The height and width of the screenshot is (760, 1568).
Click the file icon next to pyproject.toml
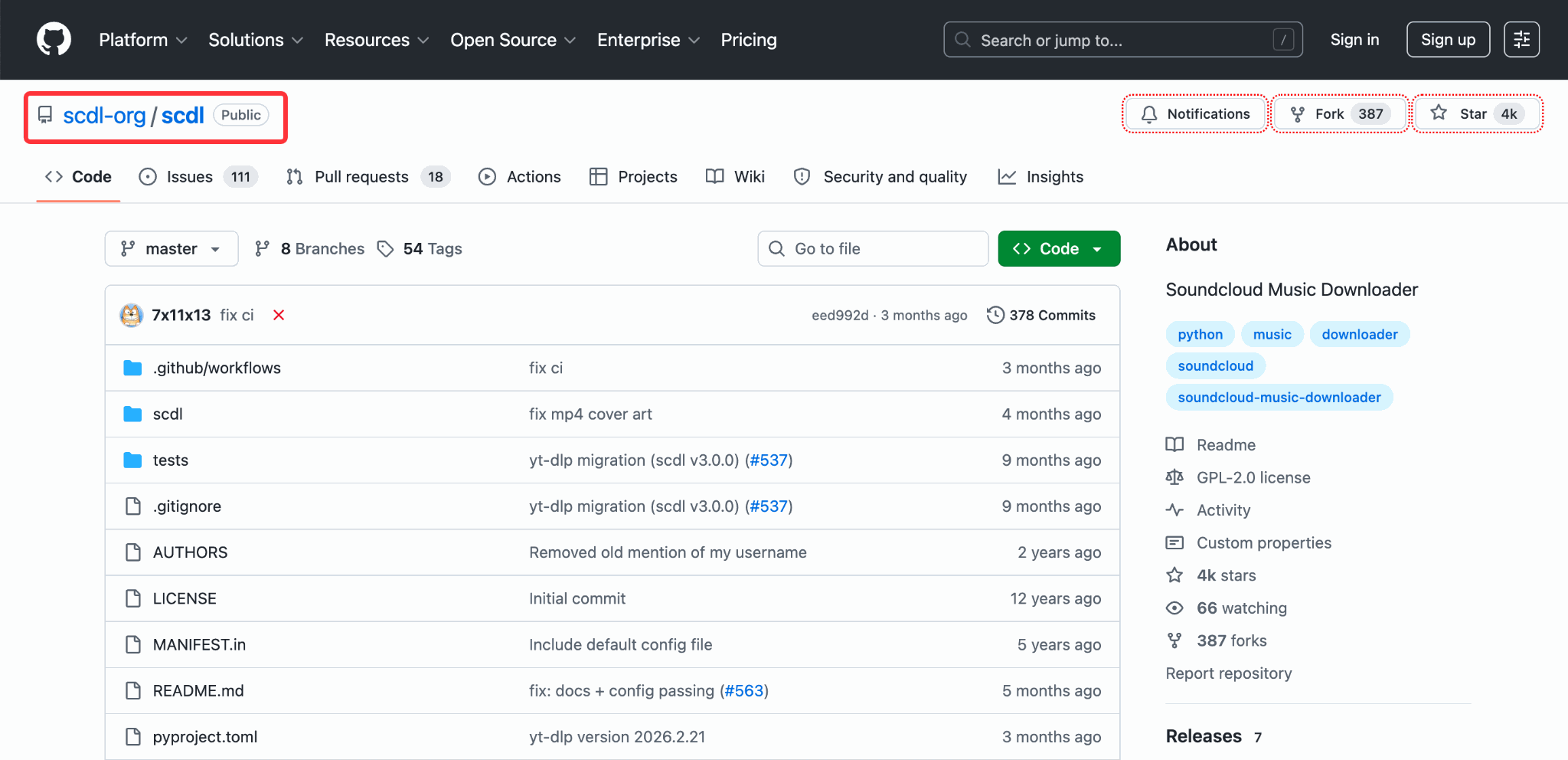click(133, 736)
